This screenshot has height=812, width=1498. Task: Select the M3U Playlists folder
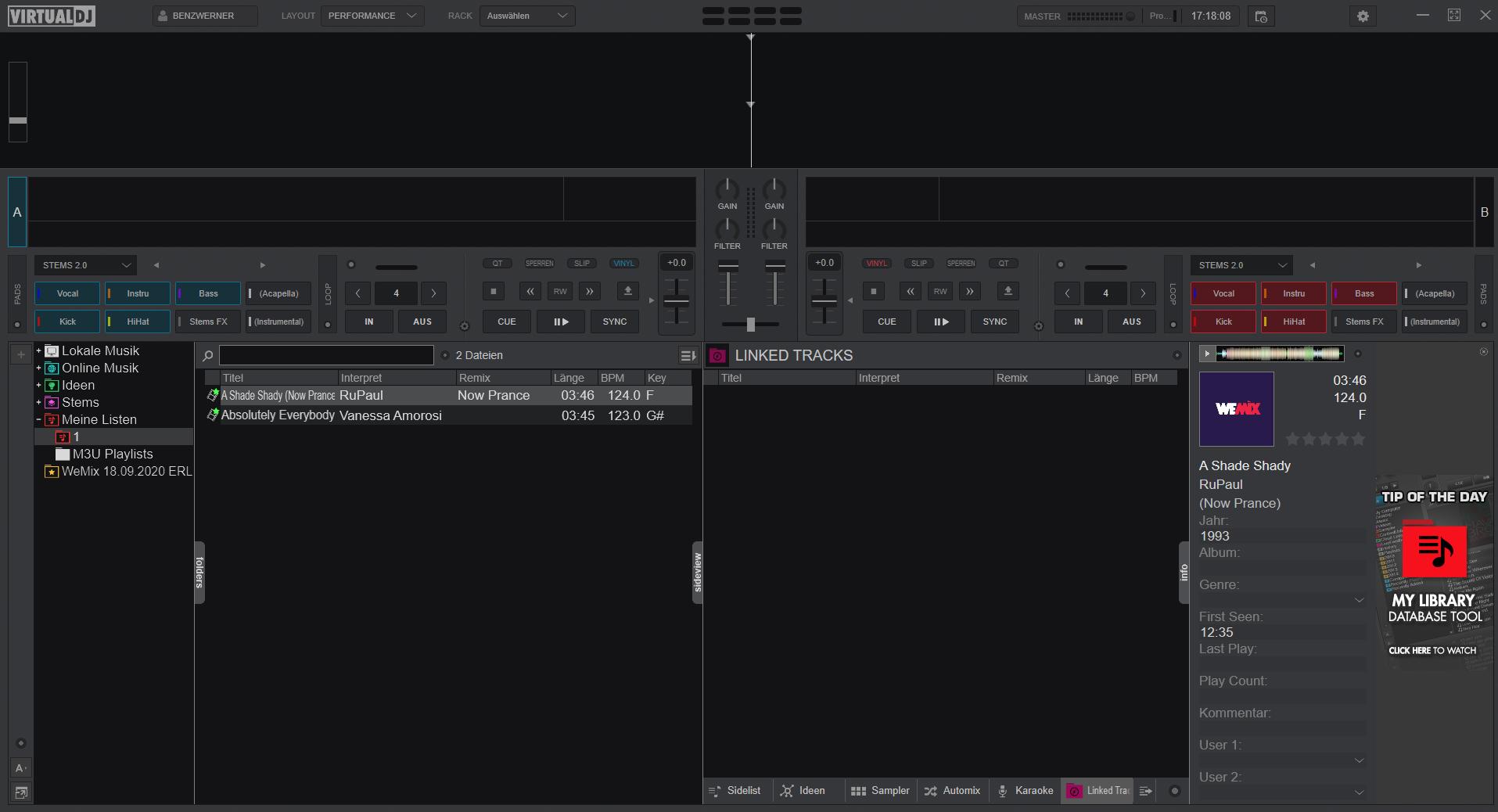click(113, 454)
